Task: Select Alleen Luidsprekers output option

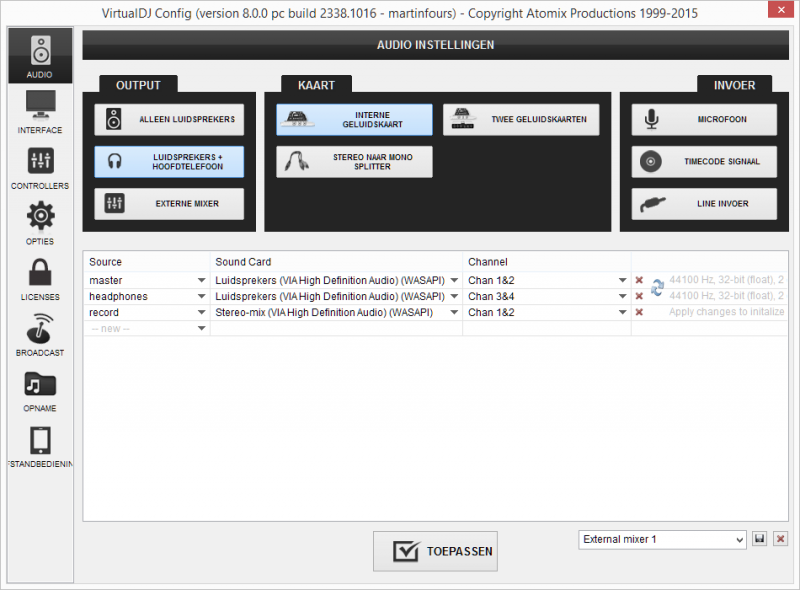Action: click(x=169, y=119)
